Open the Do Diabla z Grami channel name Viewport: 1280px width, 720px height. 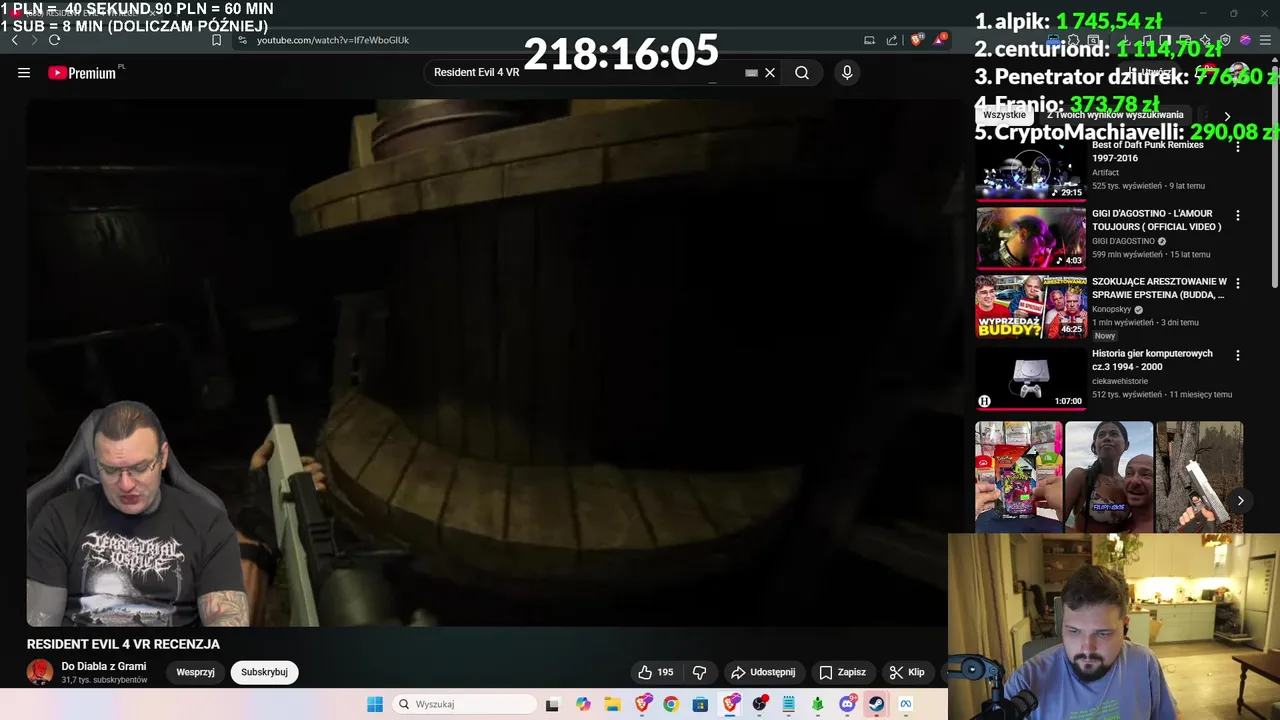coord(104,666)
